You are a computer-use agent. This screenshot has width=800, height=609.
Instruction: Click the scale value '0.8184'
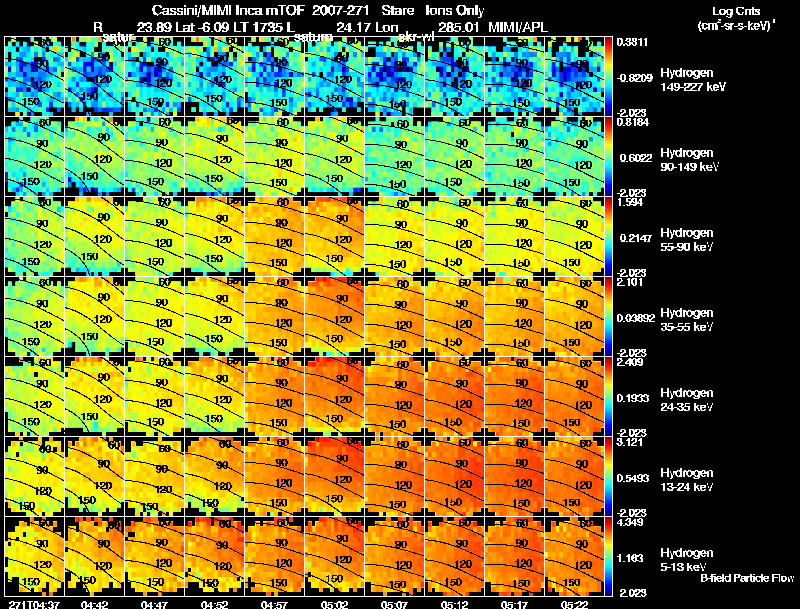click(632, 122)
